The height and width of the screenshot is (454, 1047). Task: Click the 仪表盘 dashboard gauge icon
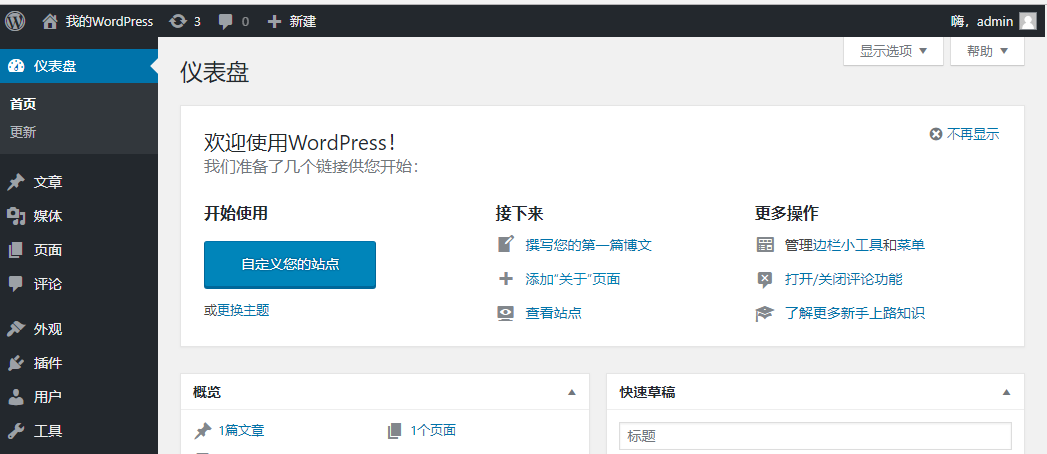[x=16, y=66]
